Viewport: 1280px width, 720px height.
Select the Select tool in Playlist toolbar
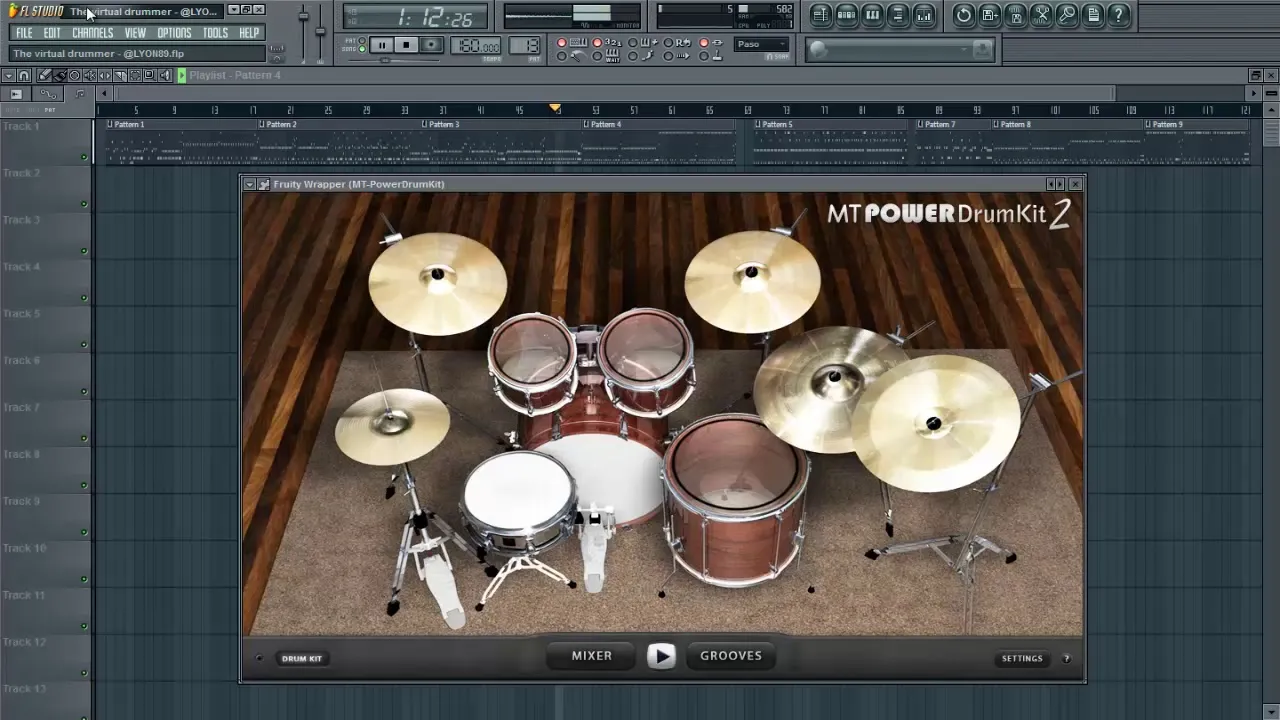click(135, 75)
